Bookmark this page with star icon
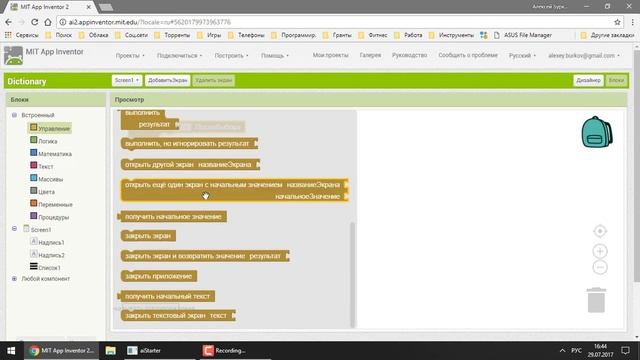The image size is (640, 360). coord(617,22)
